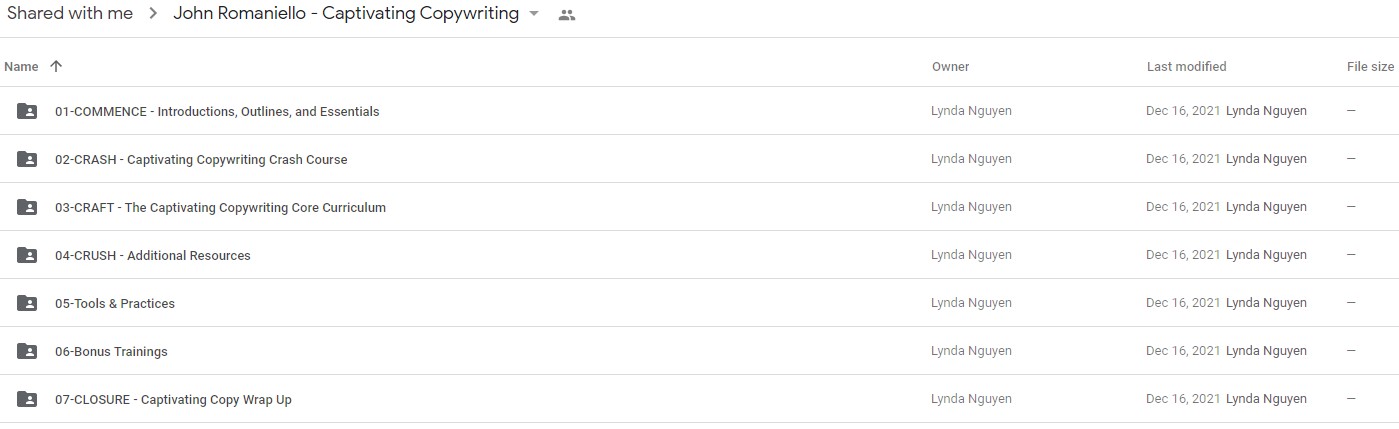Select the John Romaniello folder breadcrumb title
The height and width of the screenshot is (429, 1399).
click(x=346, y=14)
